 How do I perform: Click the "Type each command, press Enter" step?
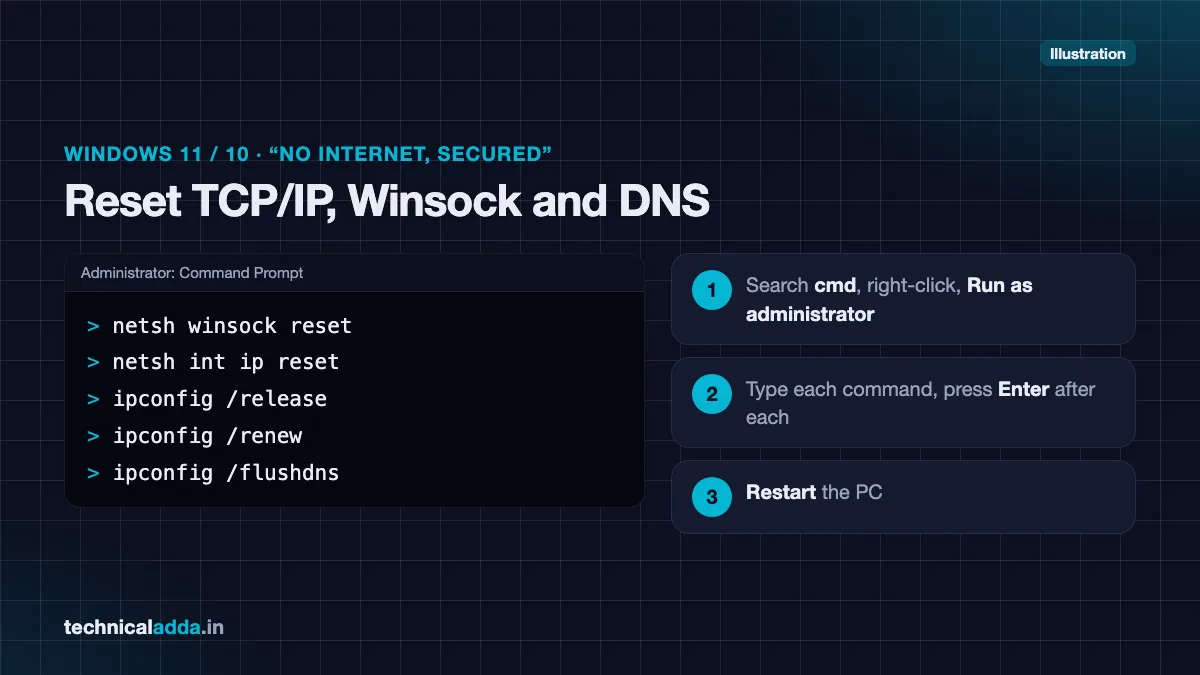tap(903, 402)
